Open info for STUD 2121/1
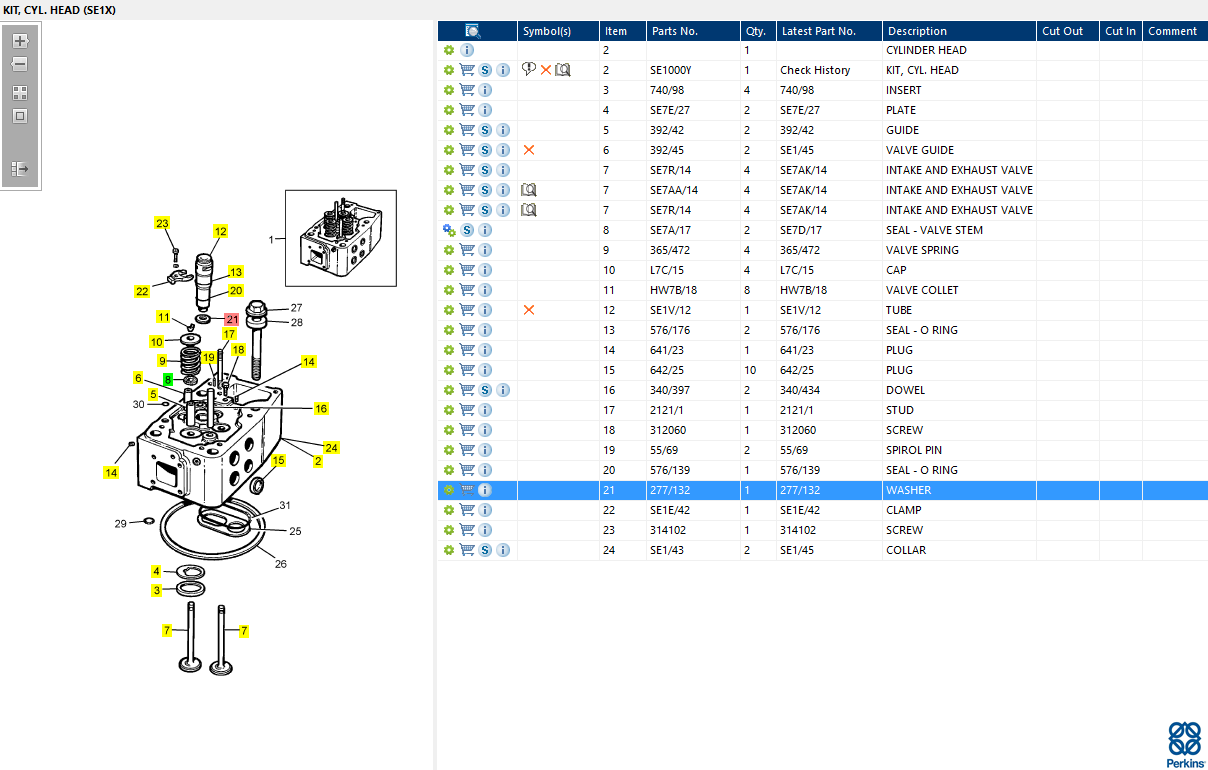The image size is (1208, 770). pyautogui.click(x=485, y=410)
